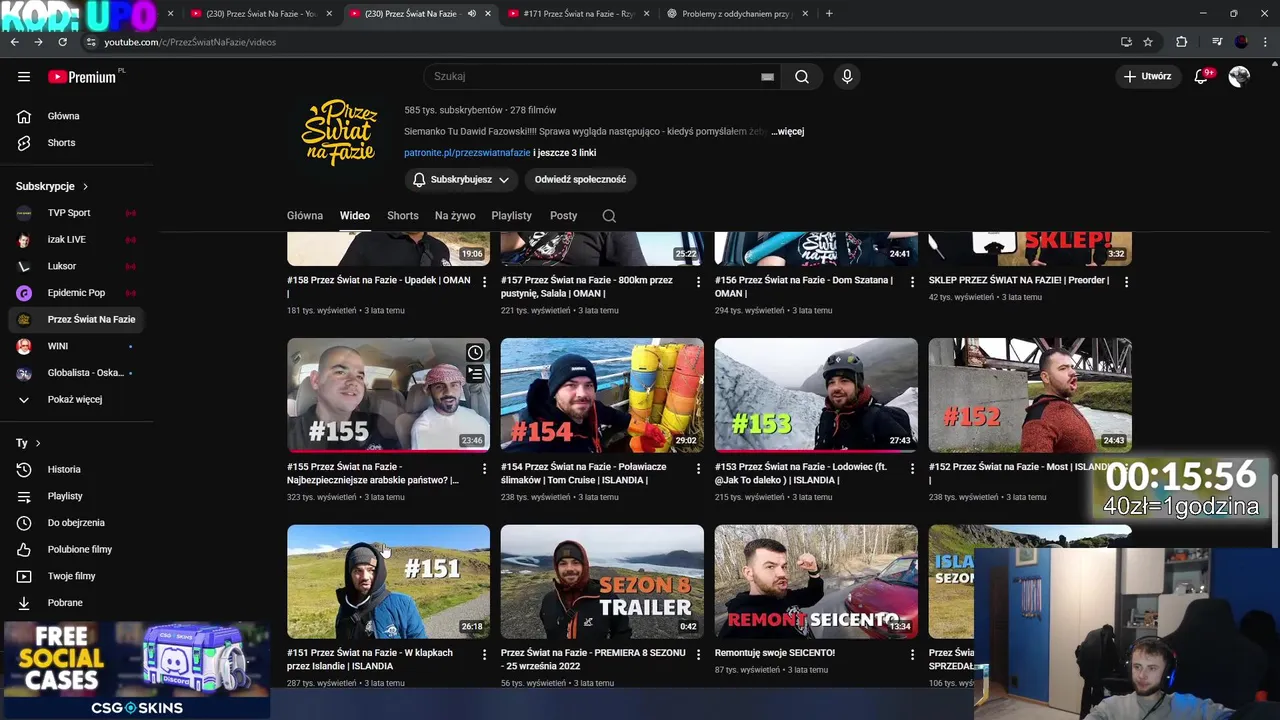The image size is (1280, 720).
Task: Open options menu for video #156
Action: tap(912, 282)
